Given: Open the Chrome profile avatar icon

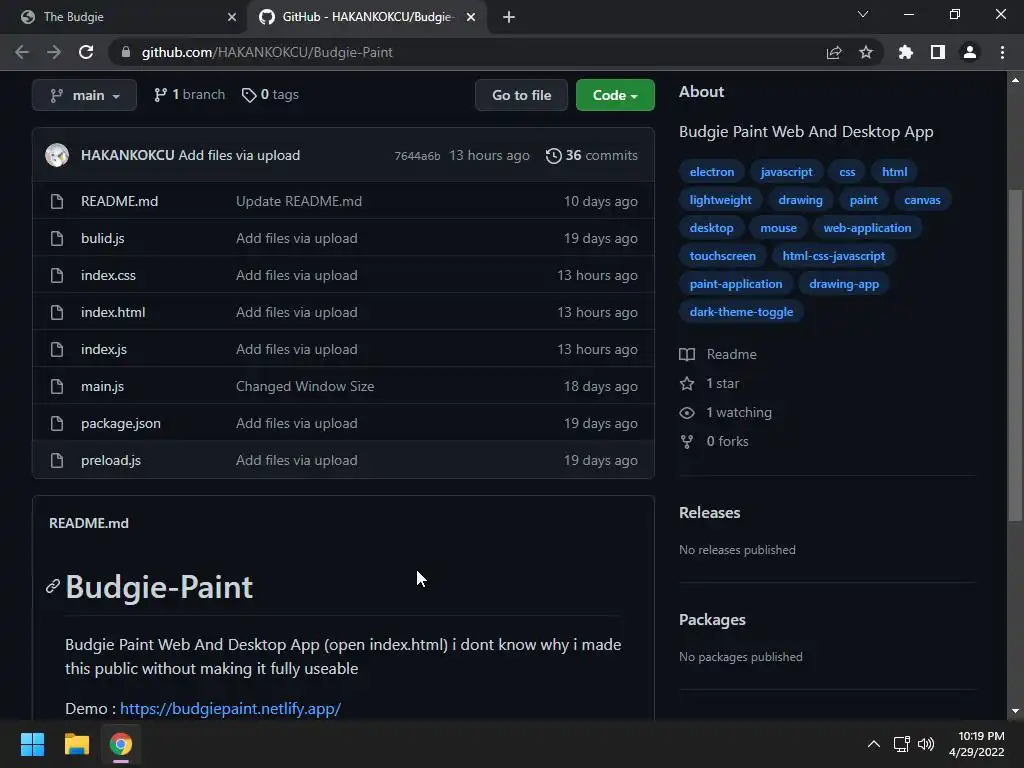Looking at the screenshot, I should (969, 52).
